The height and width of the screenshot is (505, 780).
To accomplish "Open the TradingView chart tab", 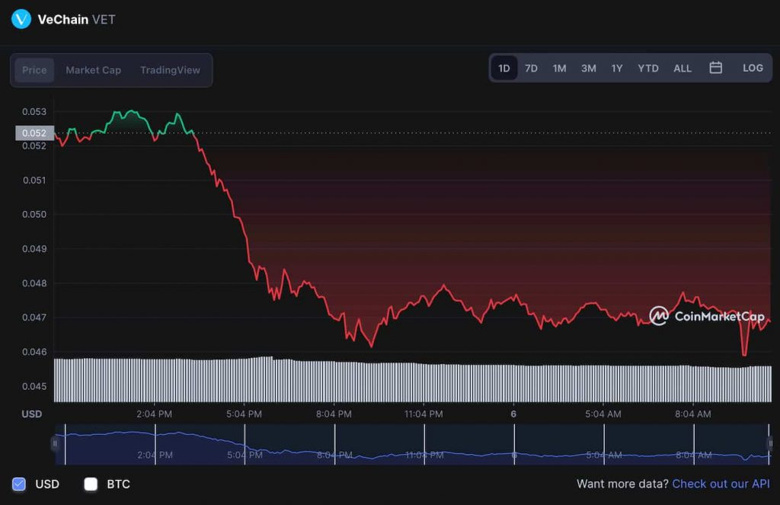I will pyautogui.click(x=170, y=70).
